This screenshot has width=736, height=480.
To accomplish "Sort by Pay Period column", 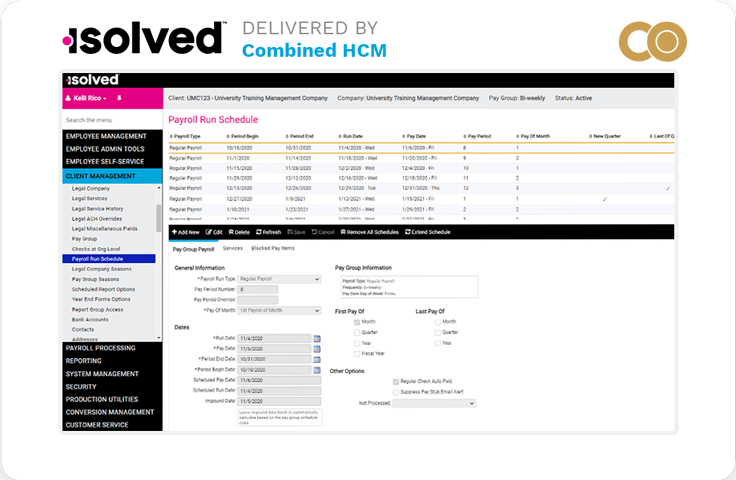I will pos(477,136).
